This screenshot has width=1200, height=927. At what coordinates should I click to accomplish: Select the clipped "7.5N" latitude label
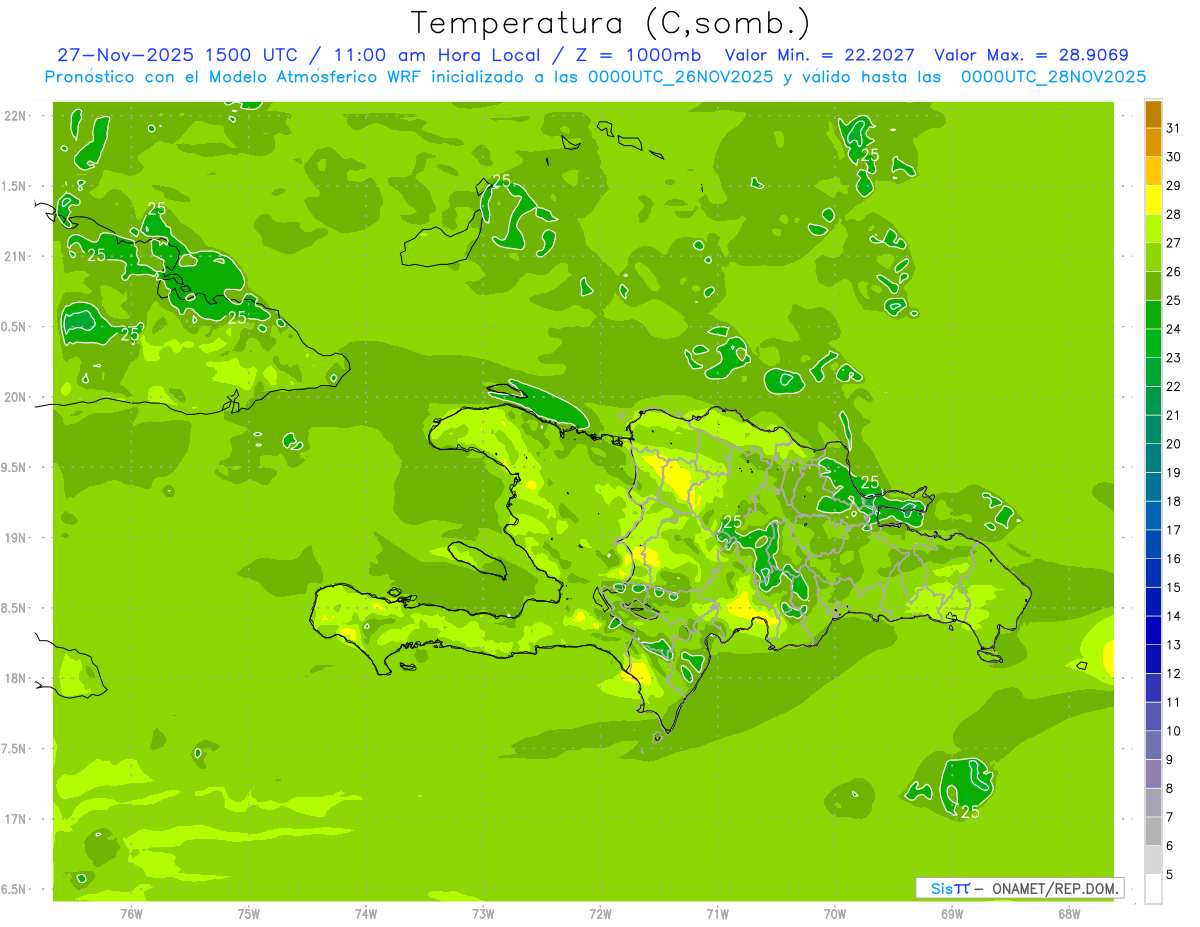pos(15,748)
